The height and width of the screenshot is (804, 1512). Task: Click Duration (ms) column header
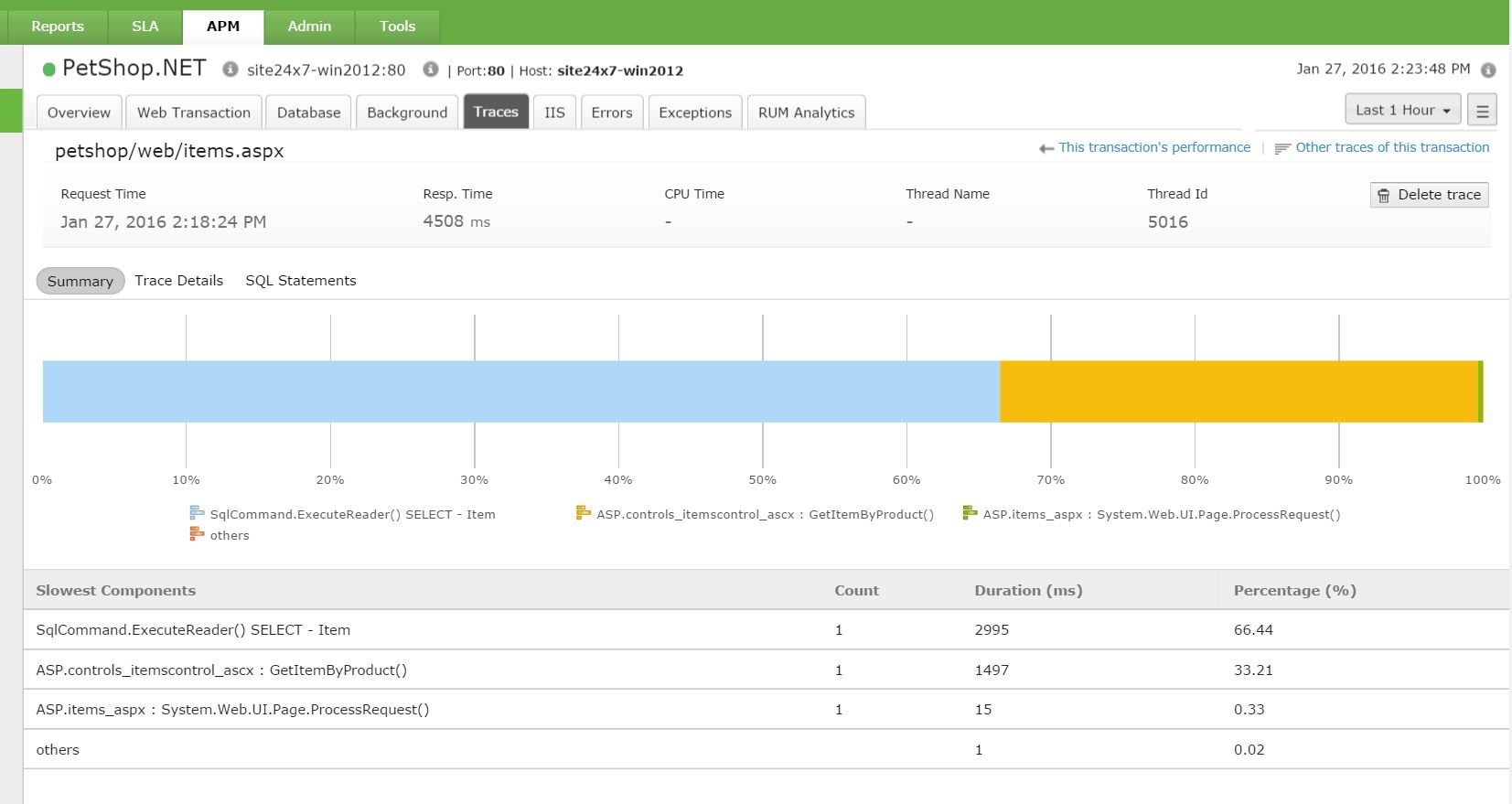click(x=1028, y=590)
